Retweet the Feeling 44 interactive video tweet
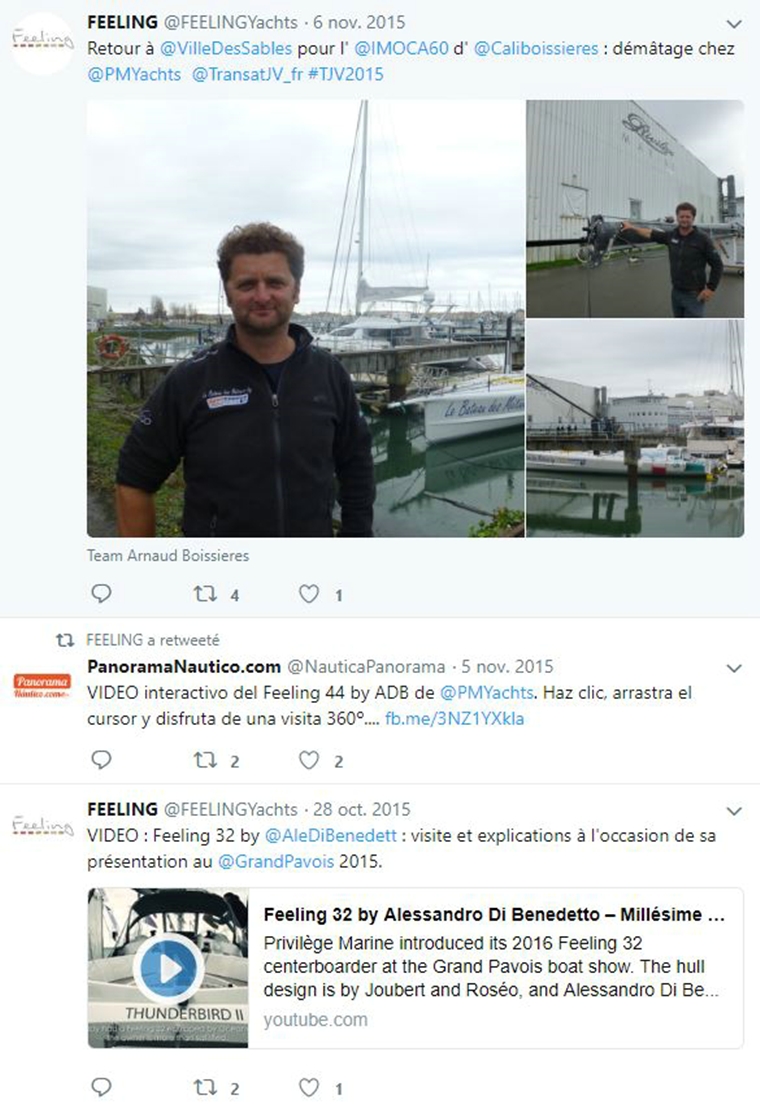The height and width of the screenshot is (1108, 760). click(206, 760)
